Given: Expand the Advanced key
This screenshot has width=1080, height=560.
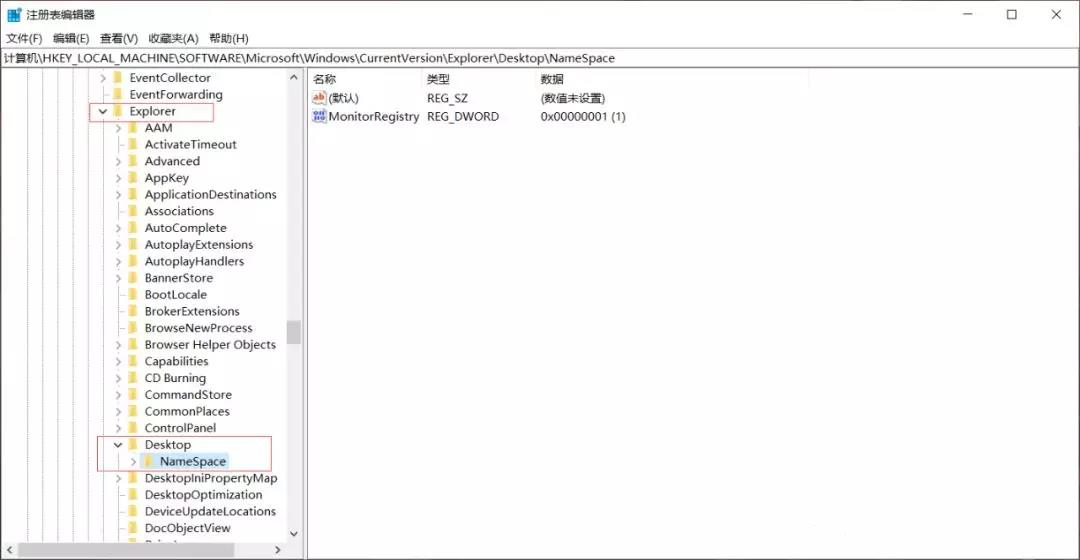Looking at the screenshot, I should pos(118,162).
